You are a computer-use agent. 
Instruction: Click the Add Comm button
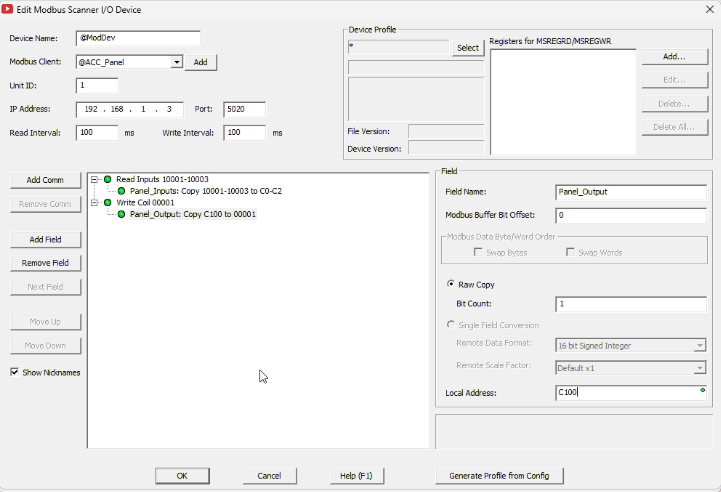(x=46, y=180)
